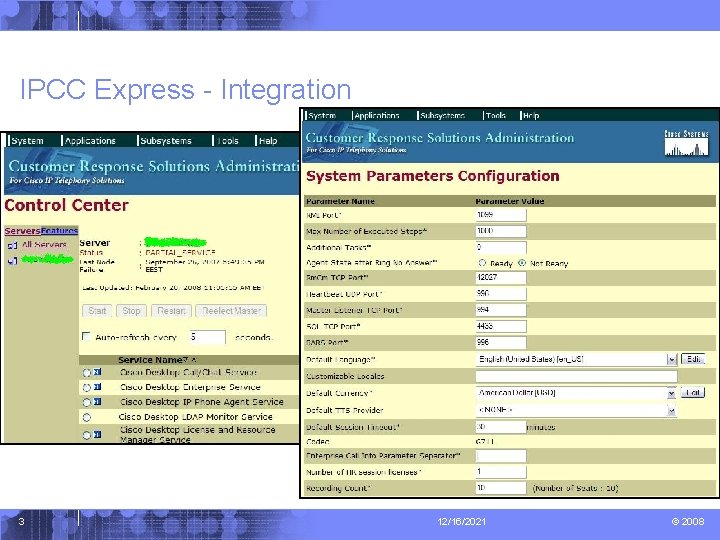720x540 pixels.
Task: Click the All Servers tree icon
Action: click(x=12, y=246)
